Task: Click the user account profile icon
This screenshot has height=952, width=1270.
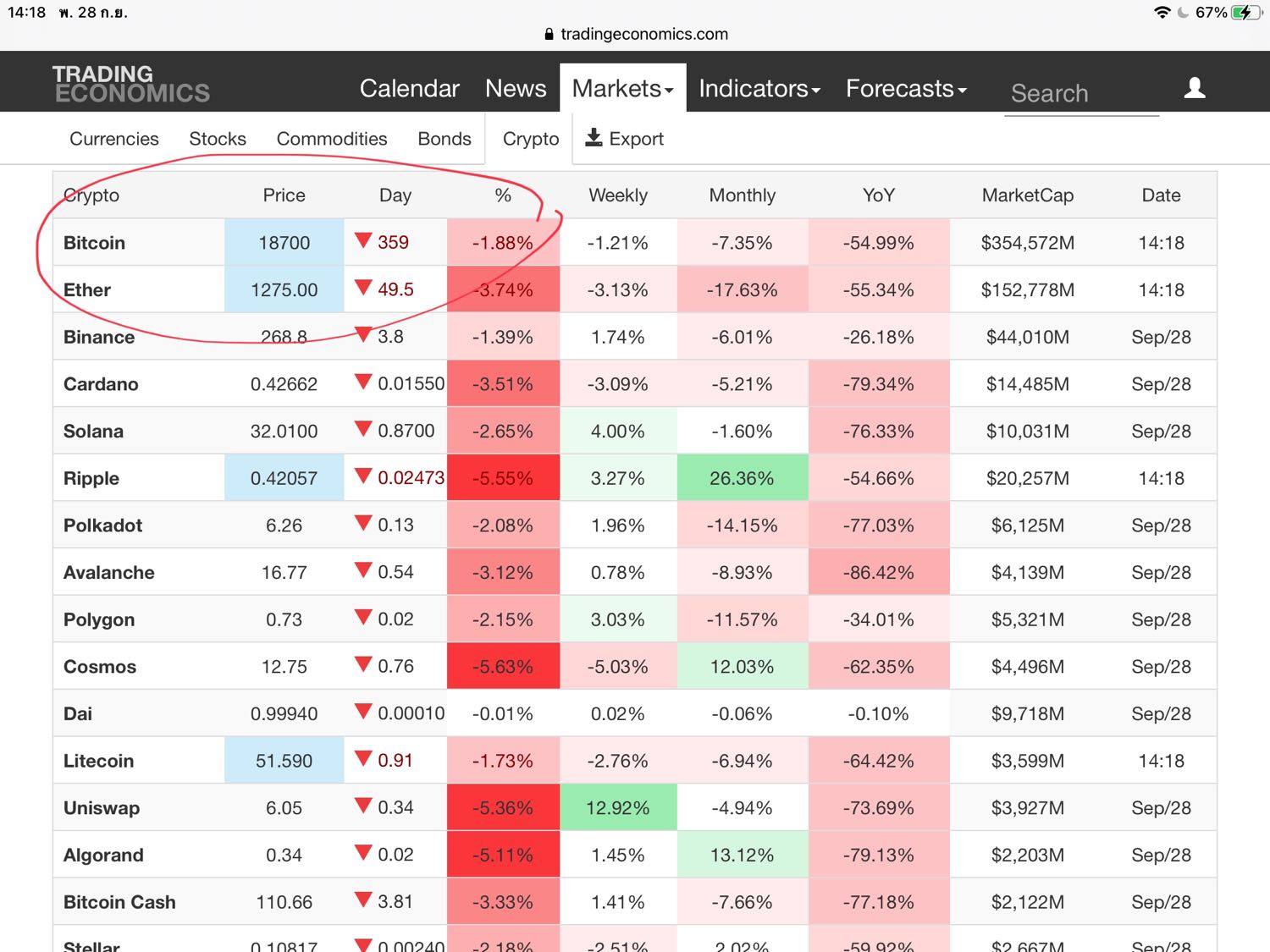Action: pos(1195,88)
